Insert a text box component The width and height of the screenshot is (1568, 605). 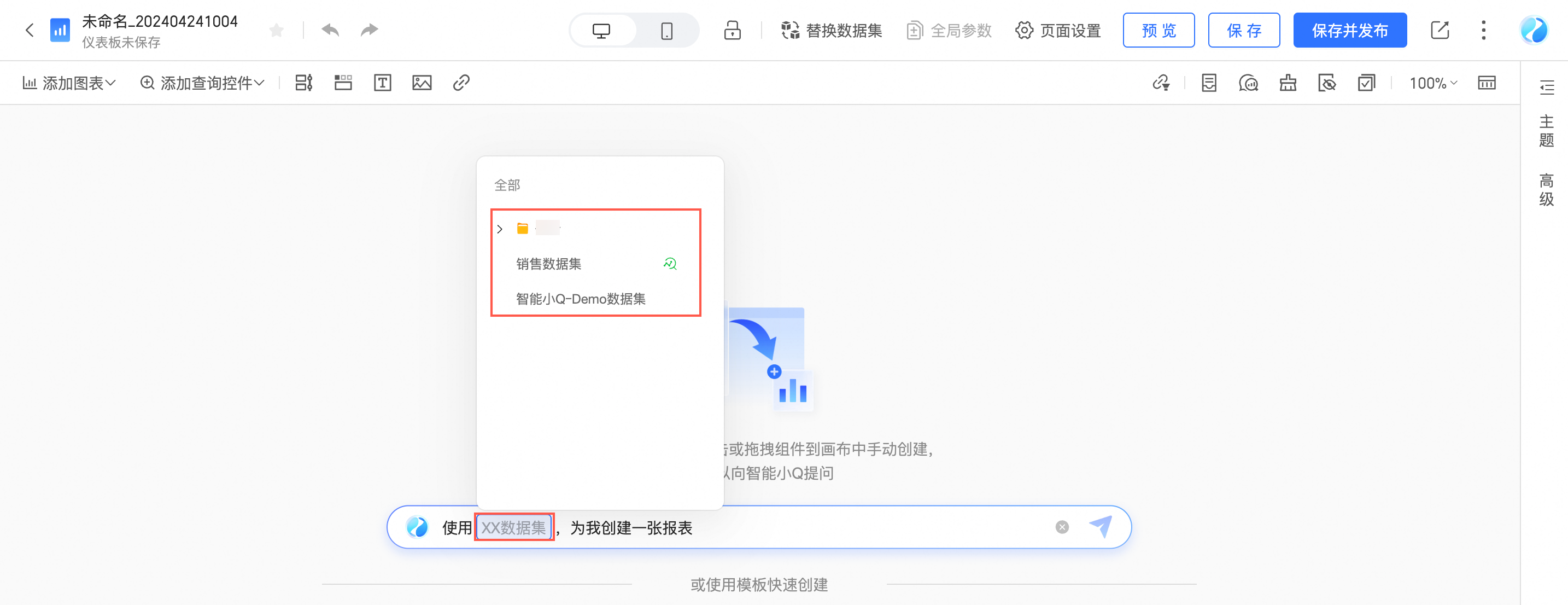382,83
